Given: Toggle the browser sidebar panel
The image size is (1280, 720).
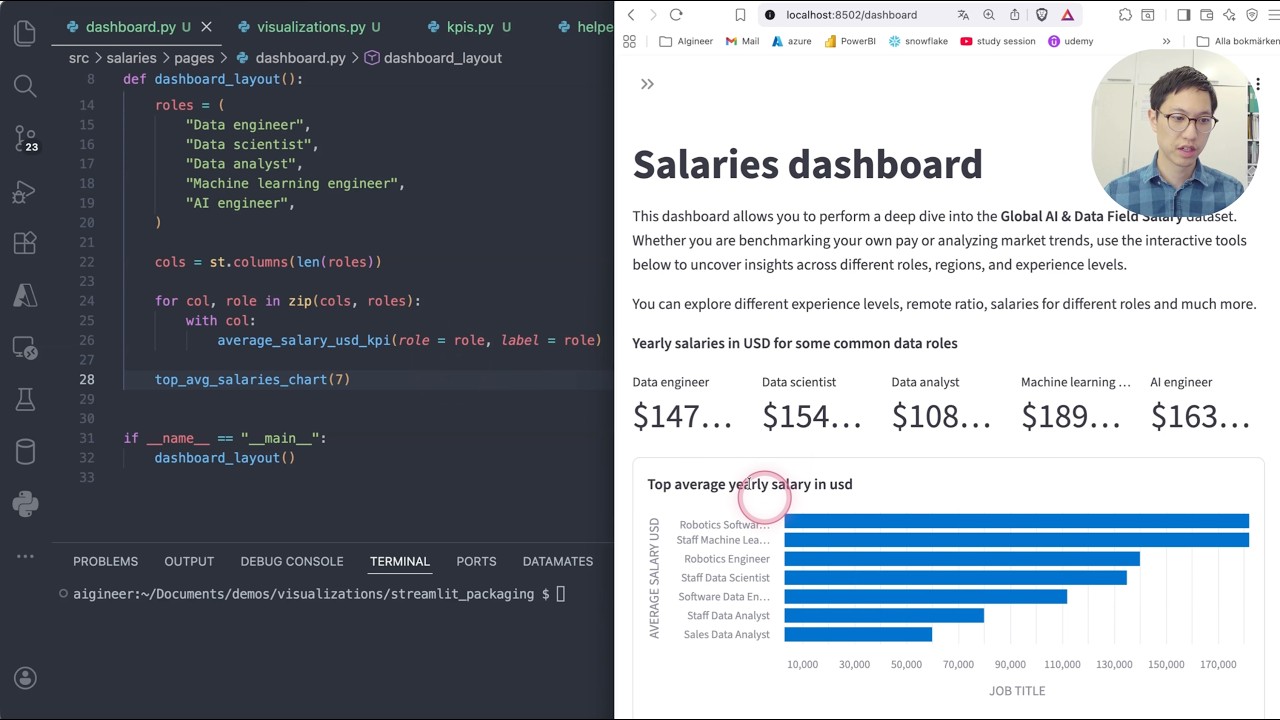Looking at the screenshot, I should (x=1184, y=15).
